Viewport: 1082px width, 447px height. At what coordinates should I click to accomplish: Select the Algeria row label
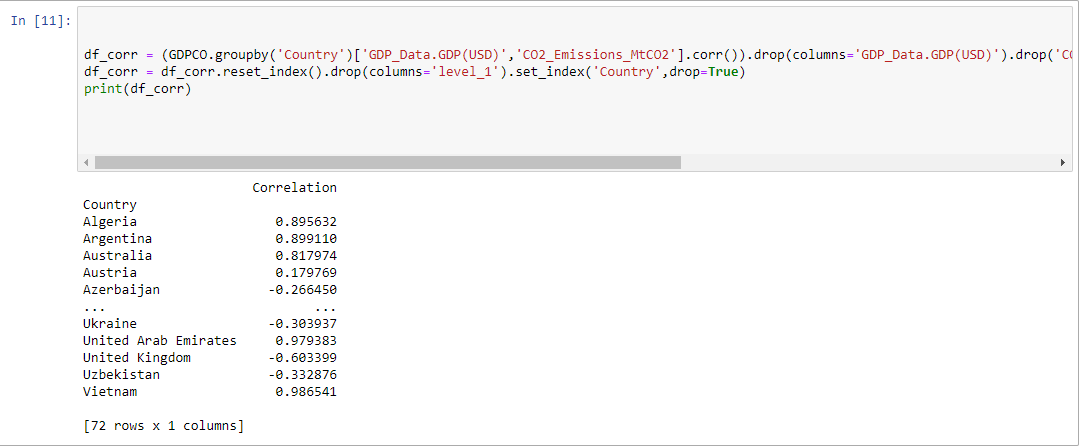coord(110,221)
